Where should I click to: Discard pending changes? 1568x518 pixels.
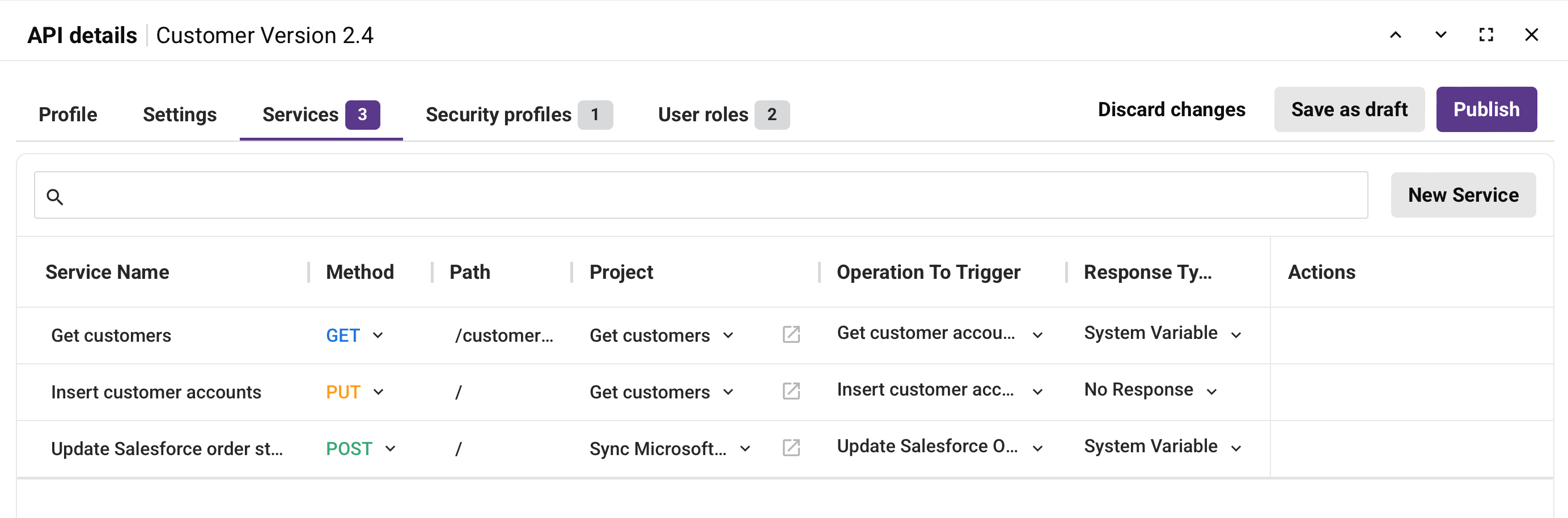1171,109
